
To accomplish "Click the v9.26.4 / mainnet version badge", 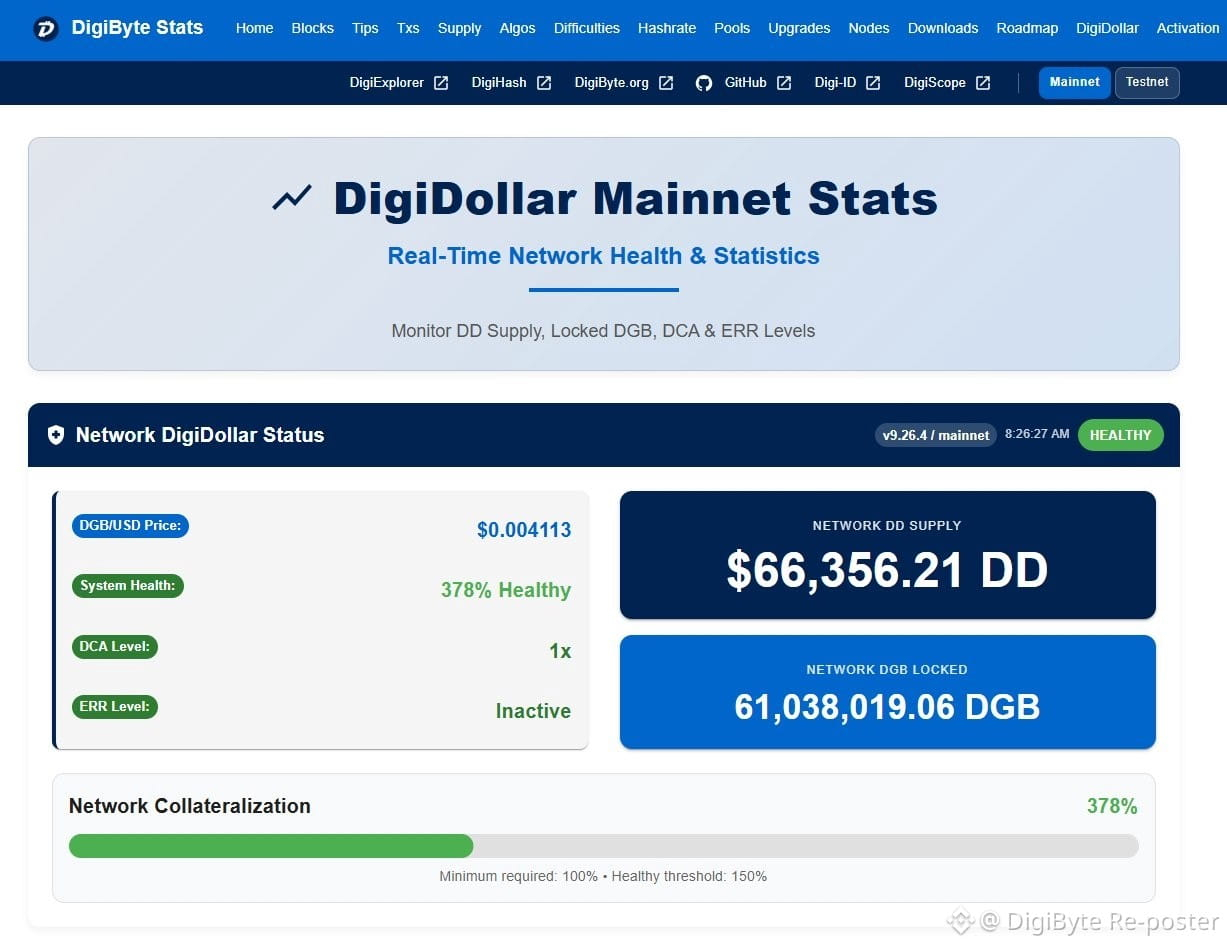I will [936, 435].
